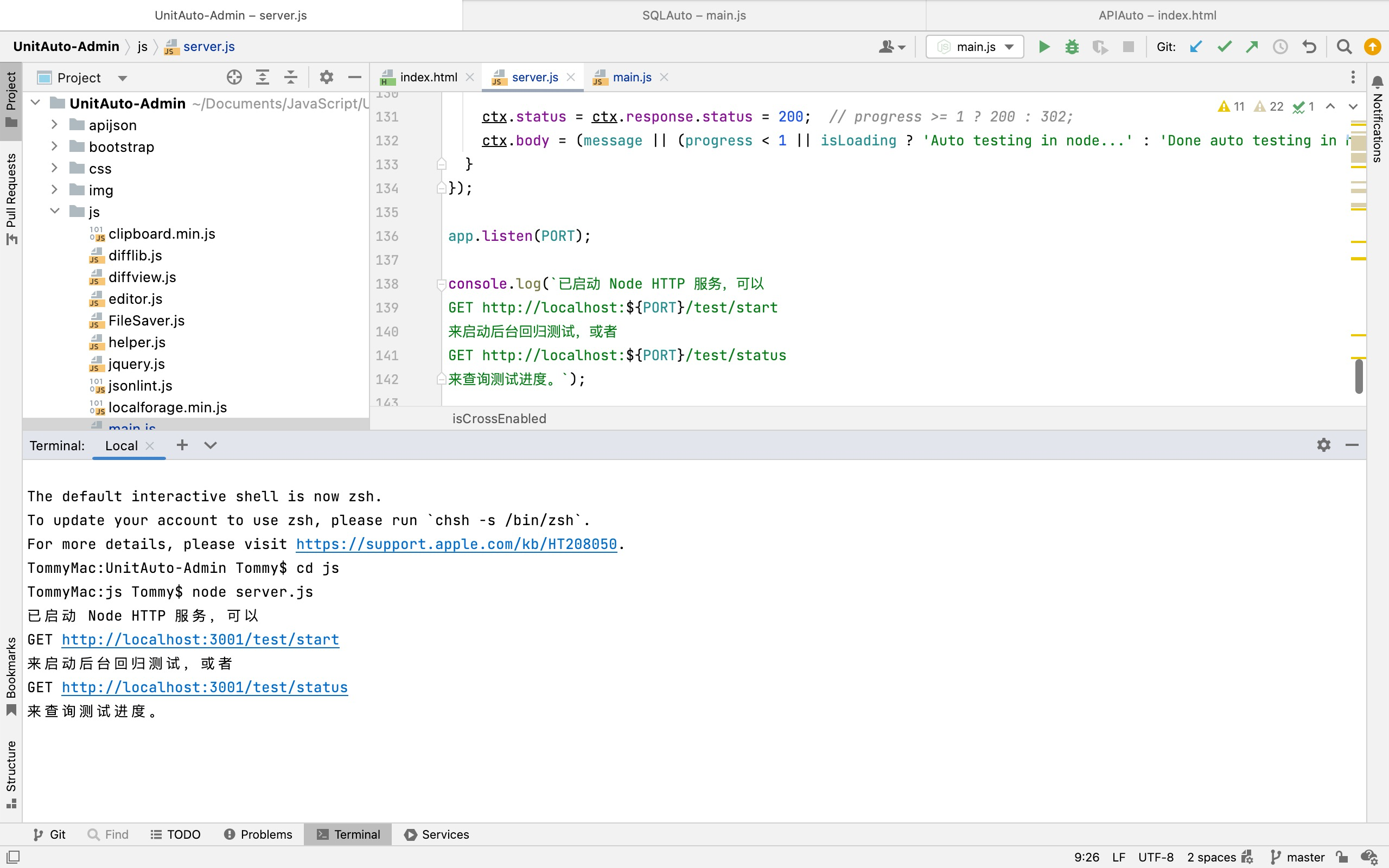Screen dimensions: 1389x868
Task: Run with coverage icon
Action: pos(1100,47)
